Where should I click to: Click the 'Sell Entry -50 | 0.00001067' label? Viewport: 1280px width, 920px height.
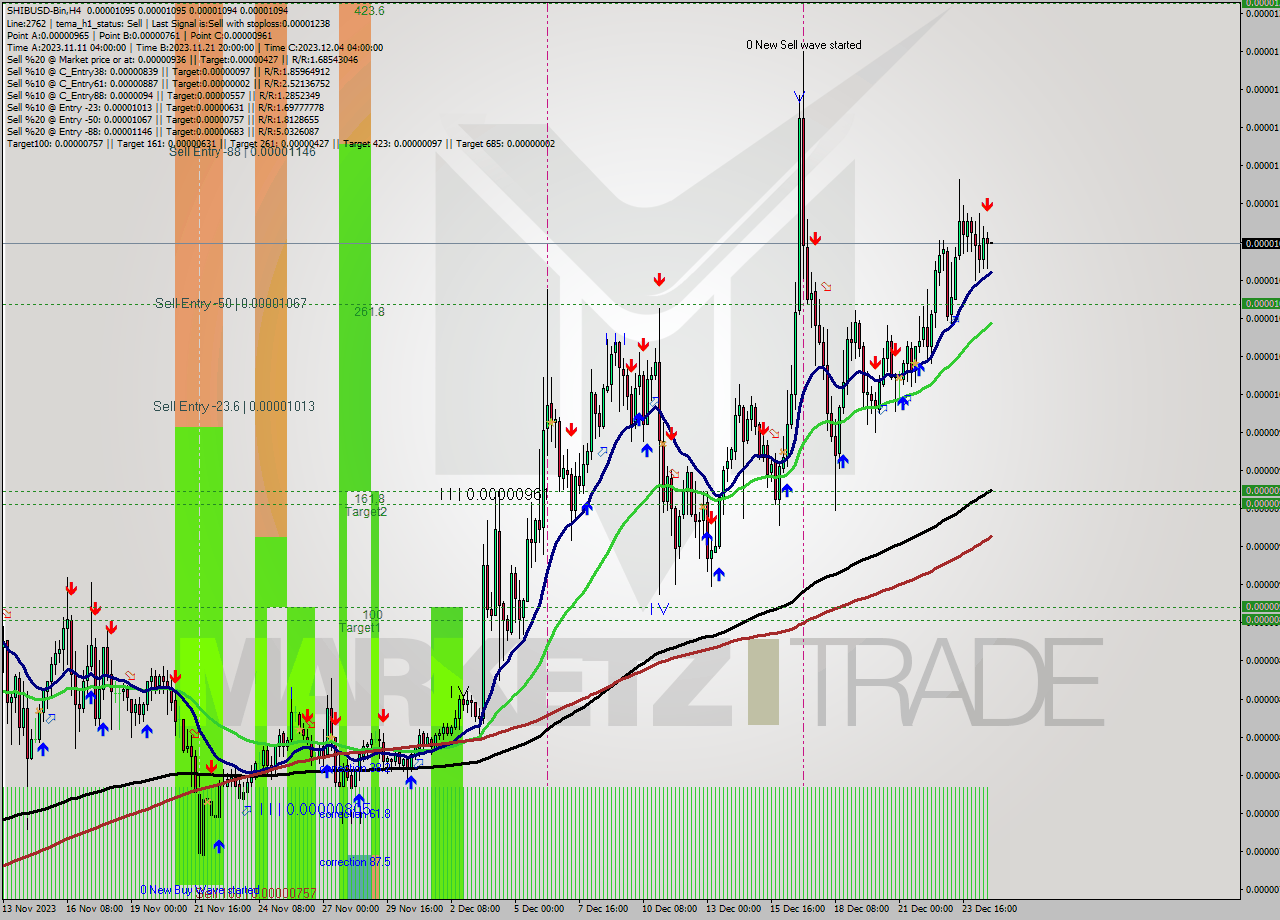[230, 303]
